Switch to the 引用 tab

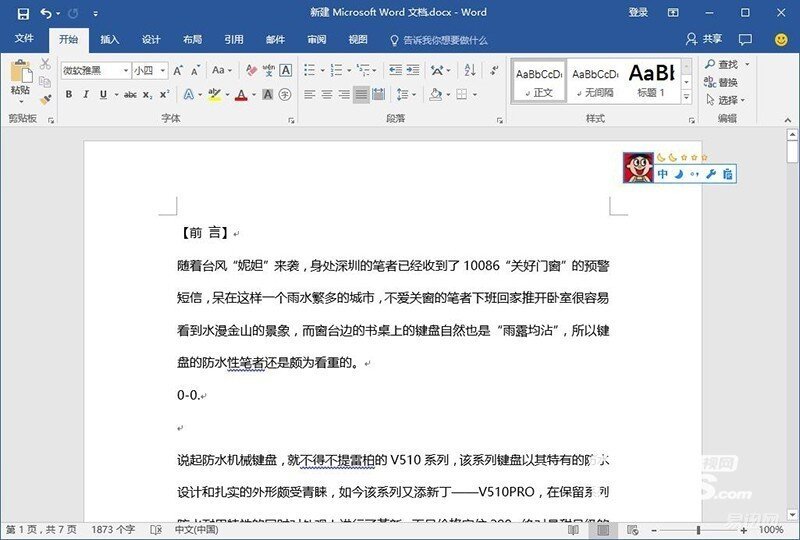(234, 39)
